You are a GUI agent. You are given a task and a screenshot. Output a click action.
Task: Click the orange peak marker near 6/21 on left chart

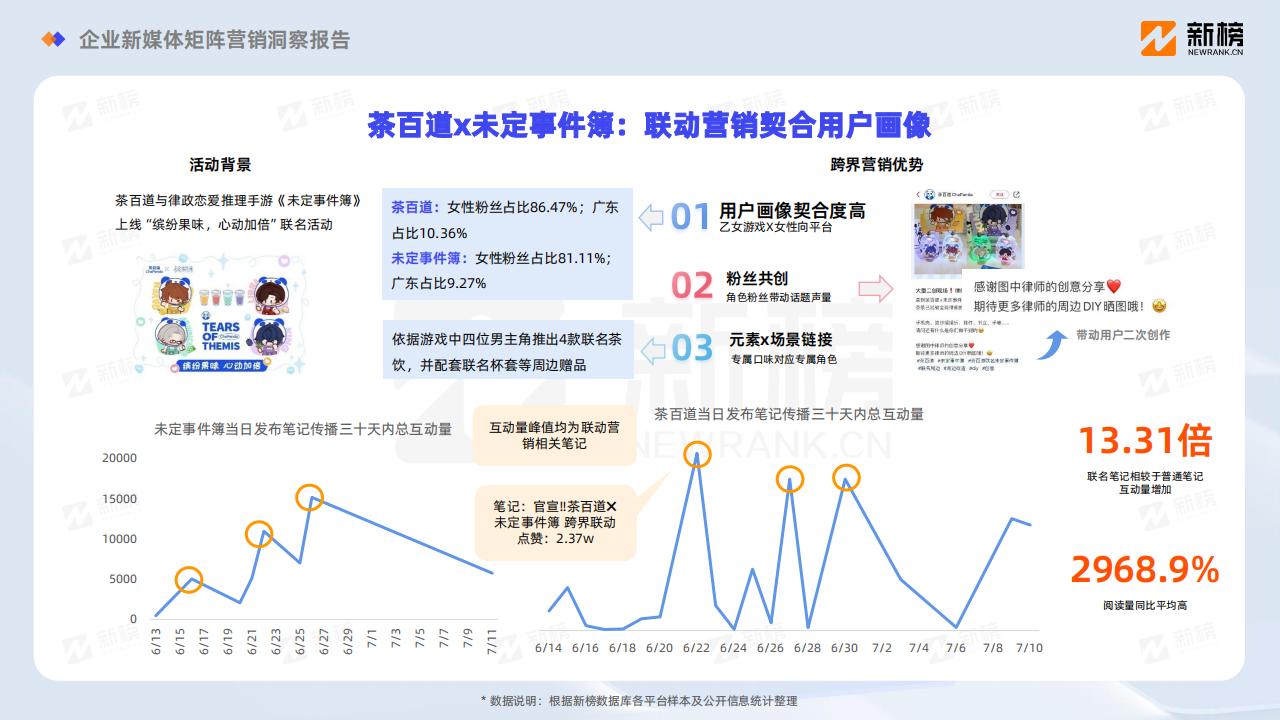tap(259, 535)
